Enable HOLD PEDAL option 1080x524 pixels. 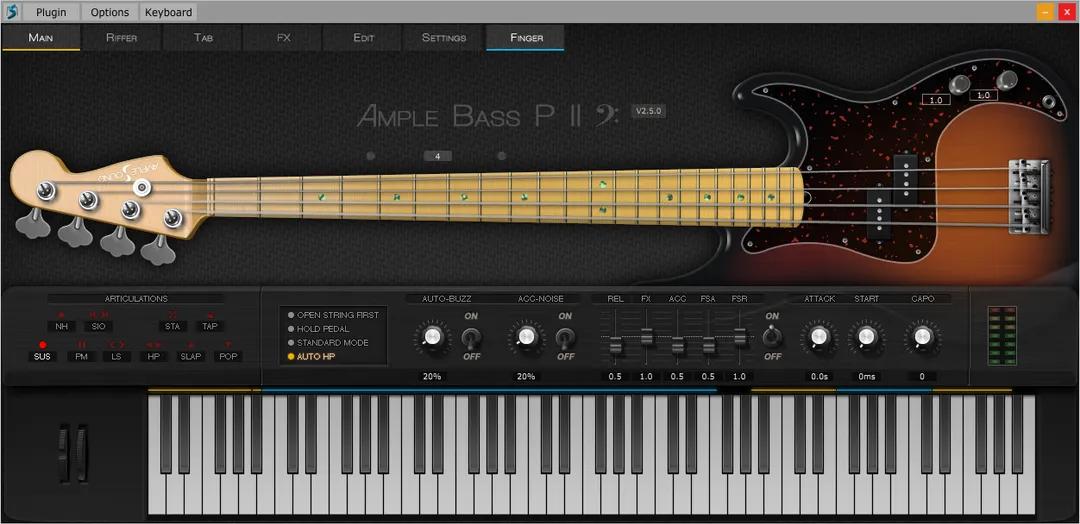coord(318,329)
